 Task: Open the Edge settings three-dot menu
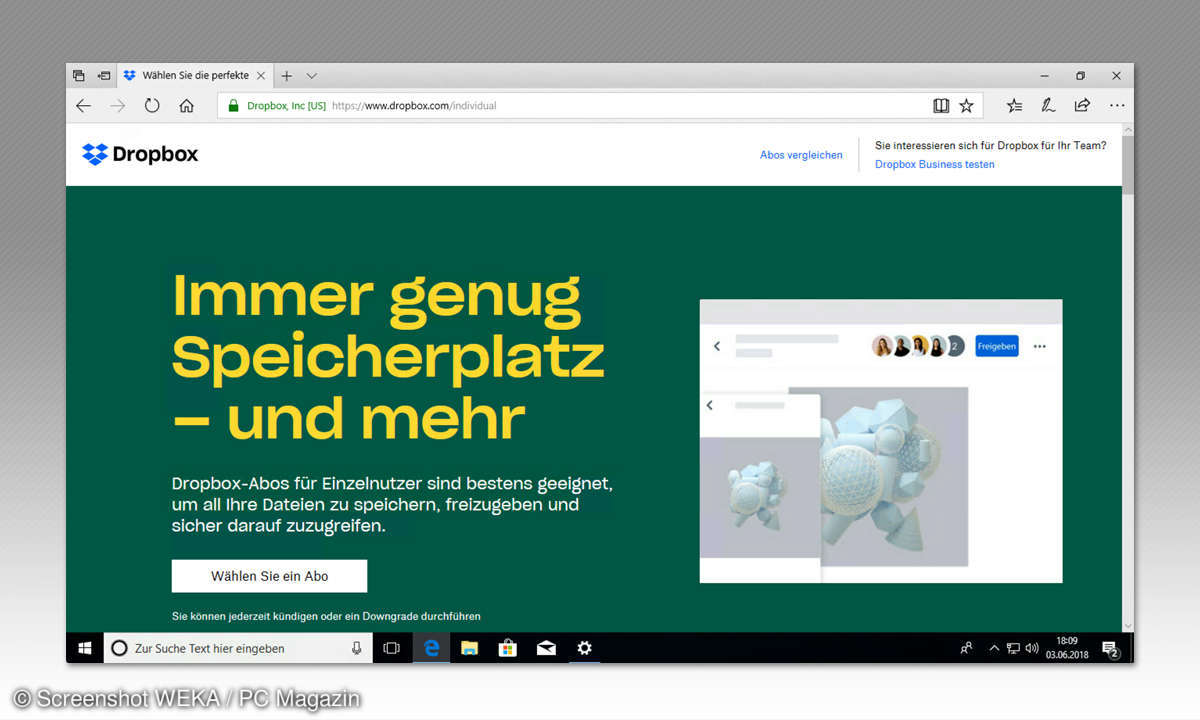coord(1116,105)
